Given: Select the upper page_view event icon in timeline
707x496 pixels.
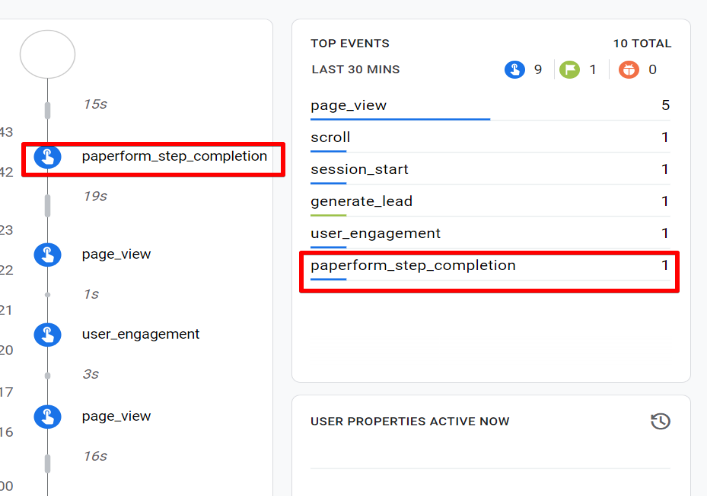Looking at the screenshot, I should (x=47, y=255).
